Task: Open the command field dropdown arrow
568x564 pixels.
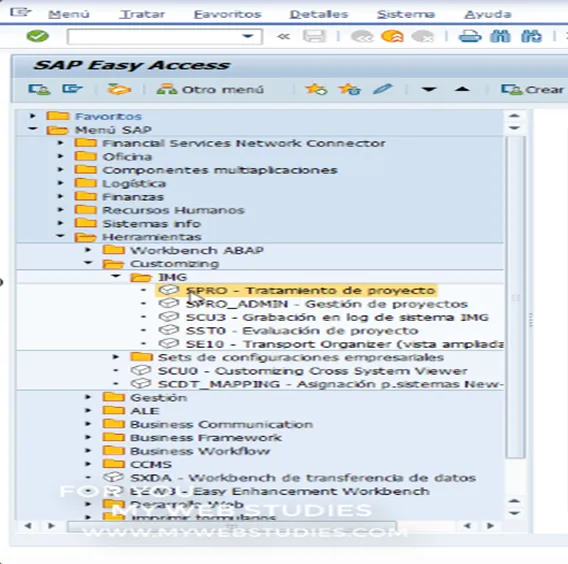Action: tap(248, 36)
